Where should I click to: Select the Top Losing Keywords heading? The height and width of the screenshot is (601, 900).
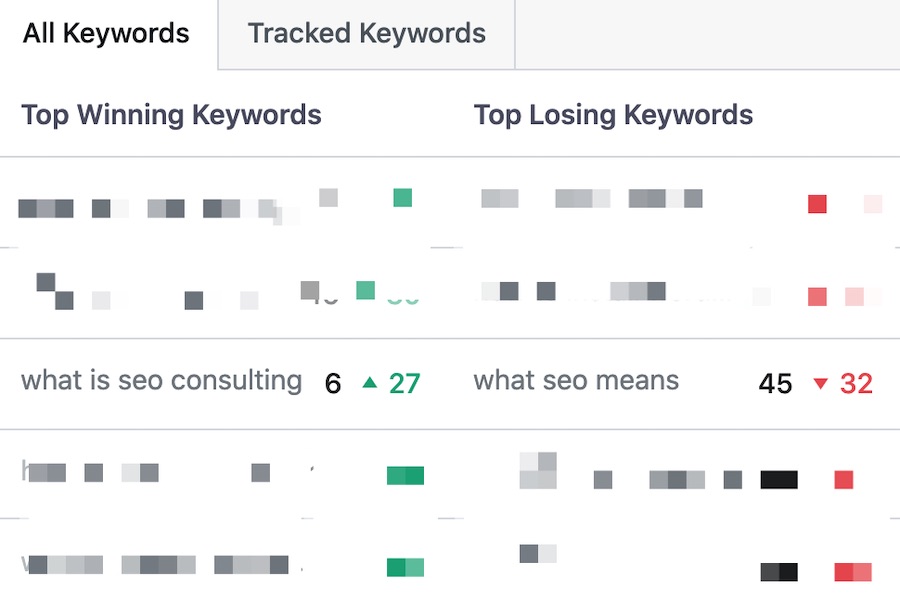[613, 115]
